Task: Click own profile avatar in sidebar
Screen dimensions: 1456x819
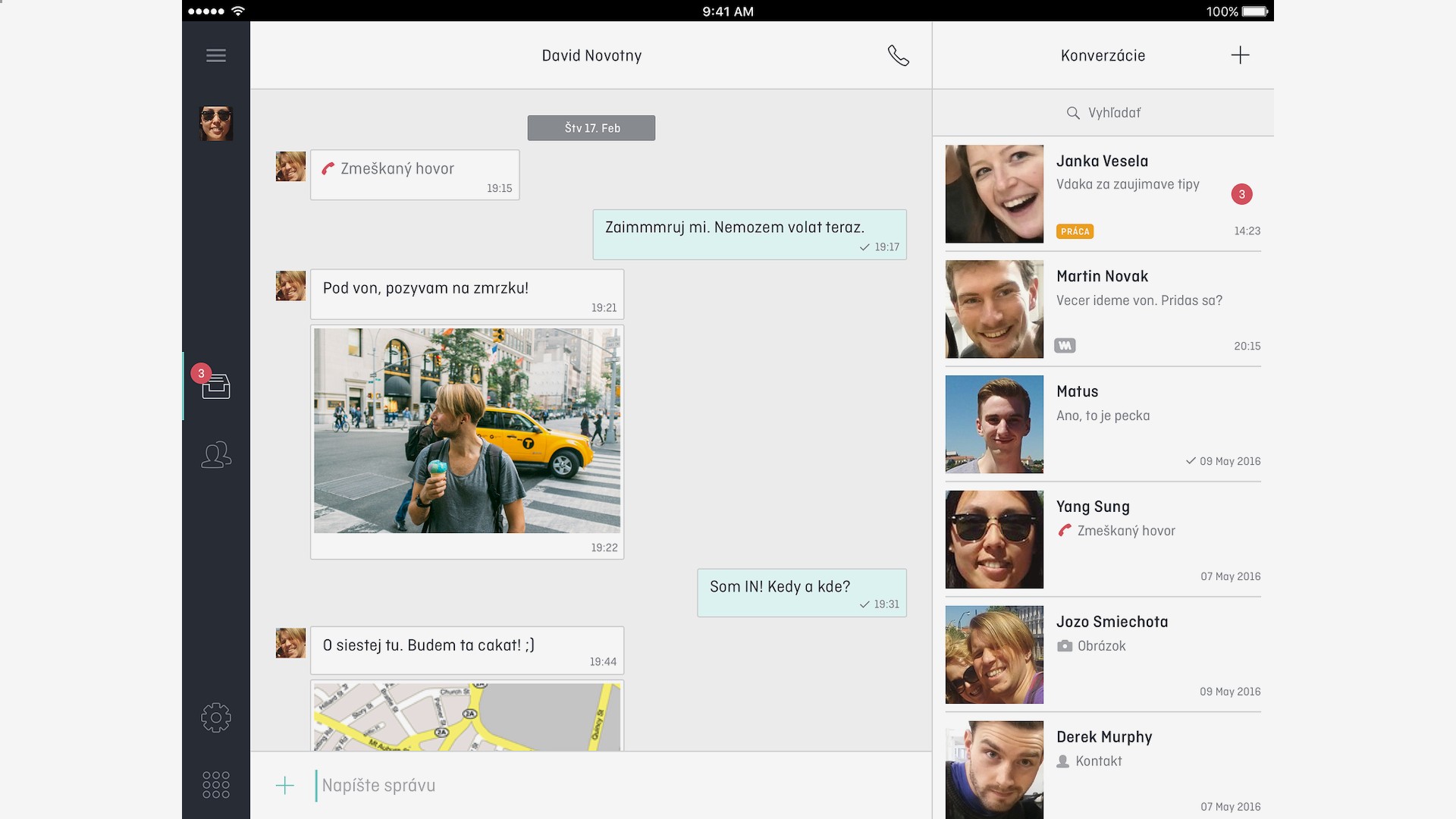Action: [x=215, y=123]
